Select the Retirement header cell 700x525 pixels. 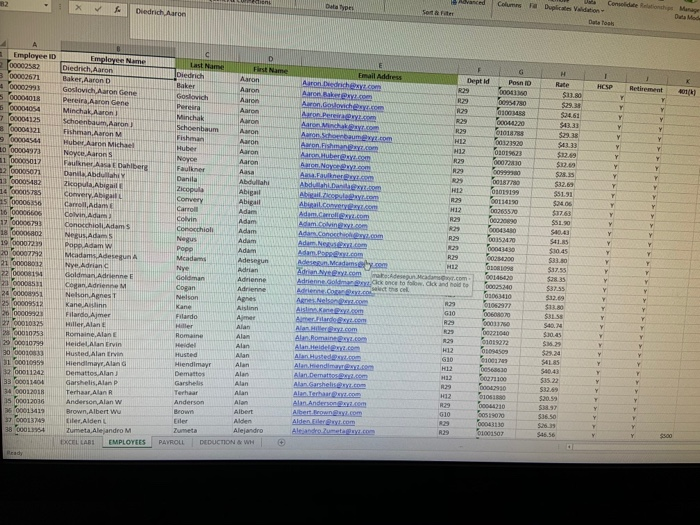[646, 88]
